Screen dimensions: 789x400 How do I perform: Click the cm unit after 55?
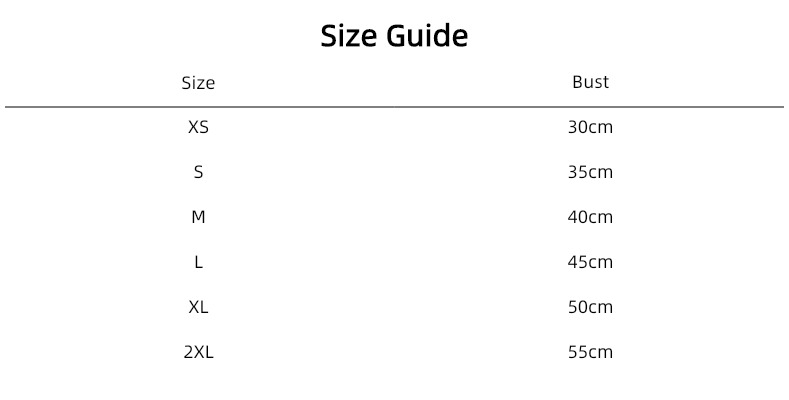coord(601,354)
